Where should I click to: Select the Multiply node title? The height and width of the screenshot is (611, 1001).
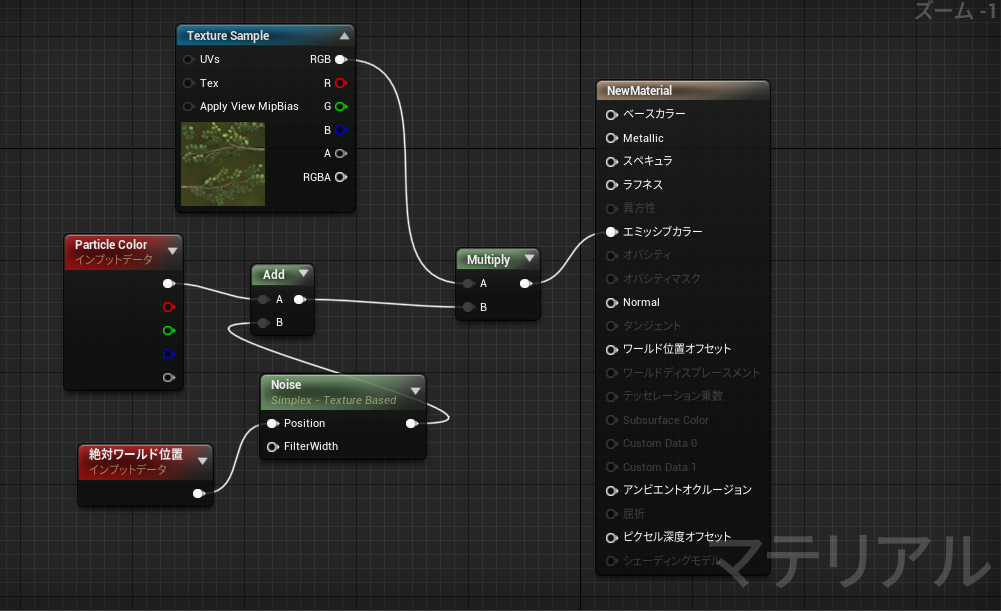pyautogui.click(x=488, y=260)
